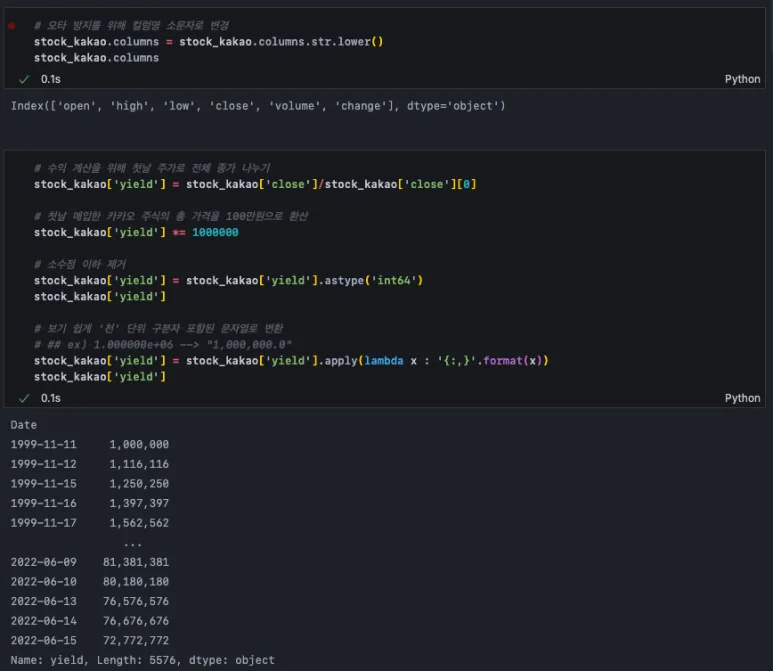Click the stock_kakao.columns line ending first cell
This screenshot has height=671, width=773.
click(x=96, y=58)
